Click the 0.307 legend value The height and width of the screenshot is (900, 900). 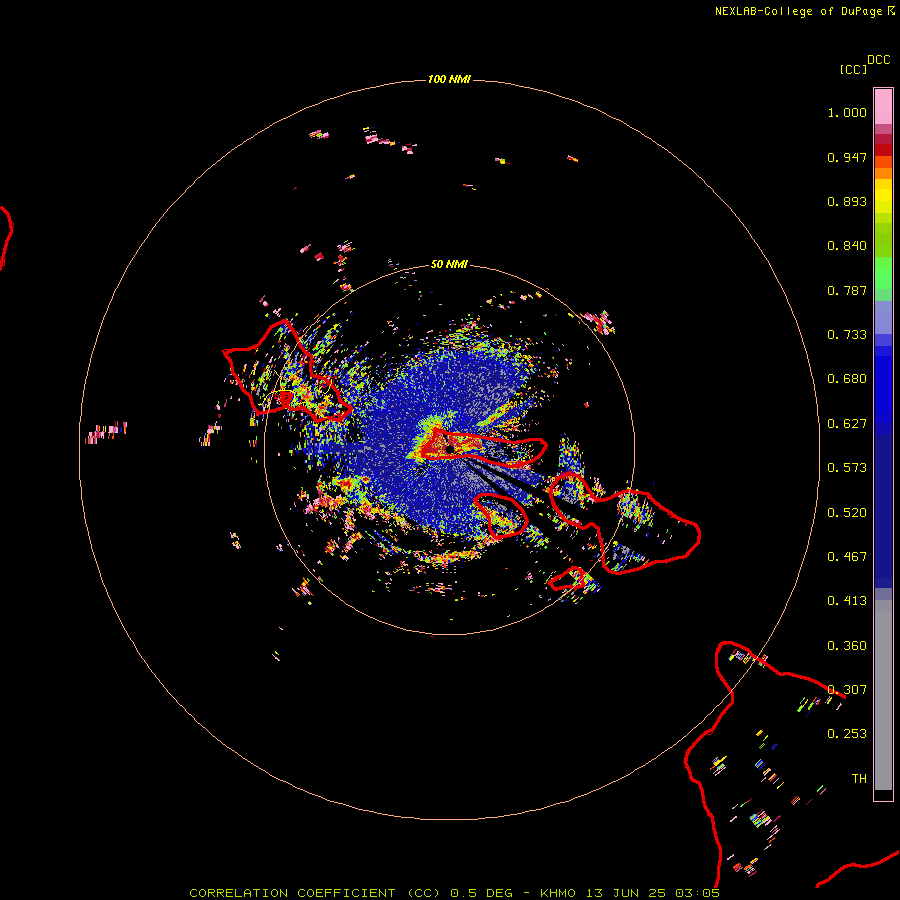847,690
